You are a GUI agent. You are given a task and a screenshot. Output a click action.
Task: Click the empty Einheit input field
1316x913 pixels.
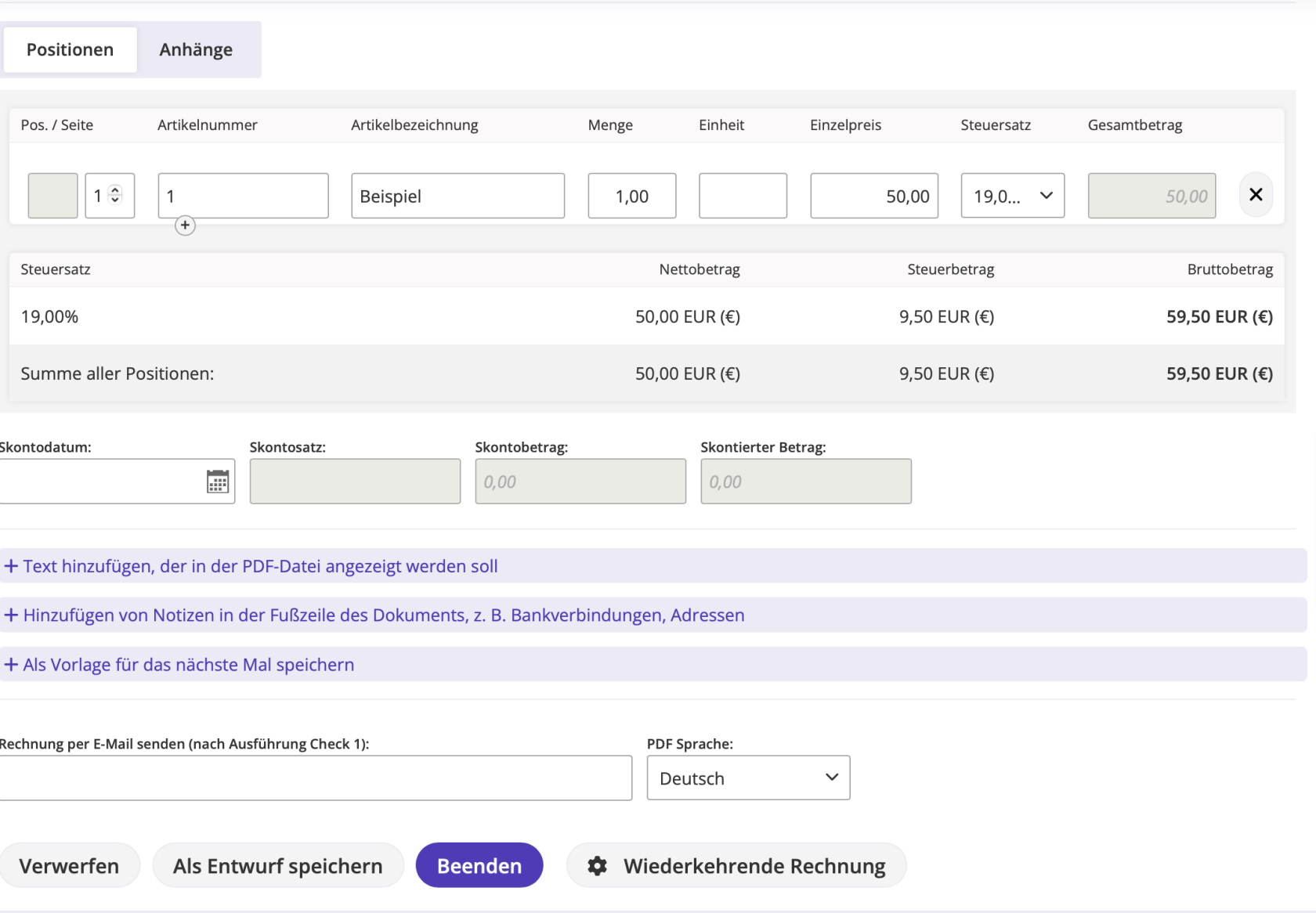click(x=743, y=196)
